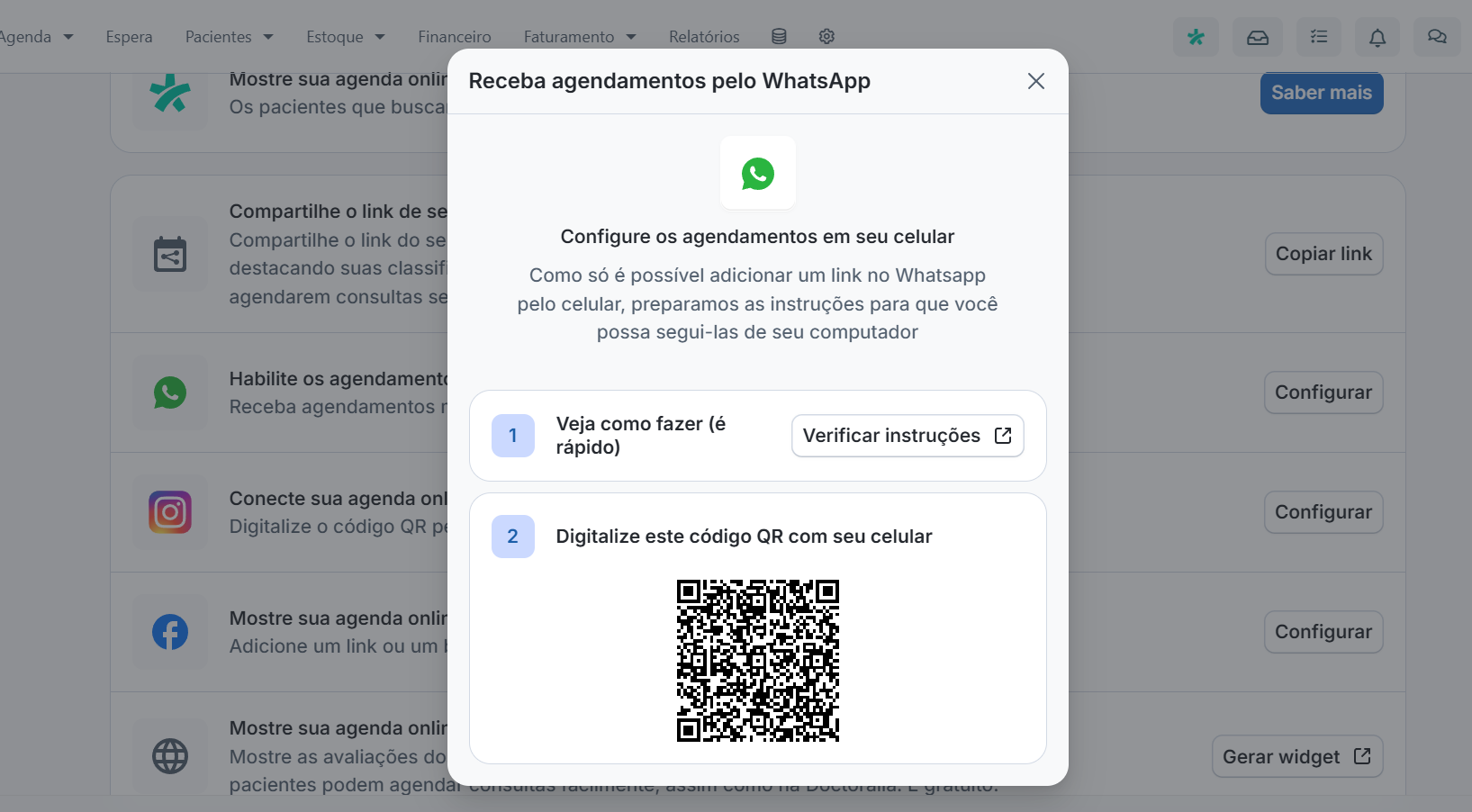Click Configurar in the Instagram row
The width and height of the screenshot is (1472, 812).
(1323, 512)
